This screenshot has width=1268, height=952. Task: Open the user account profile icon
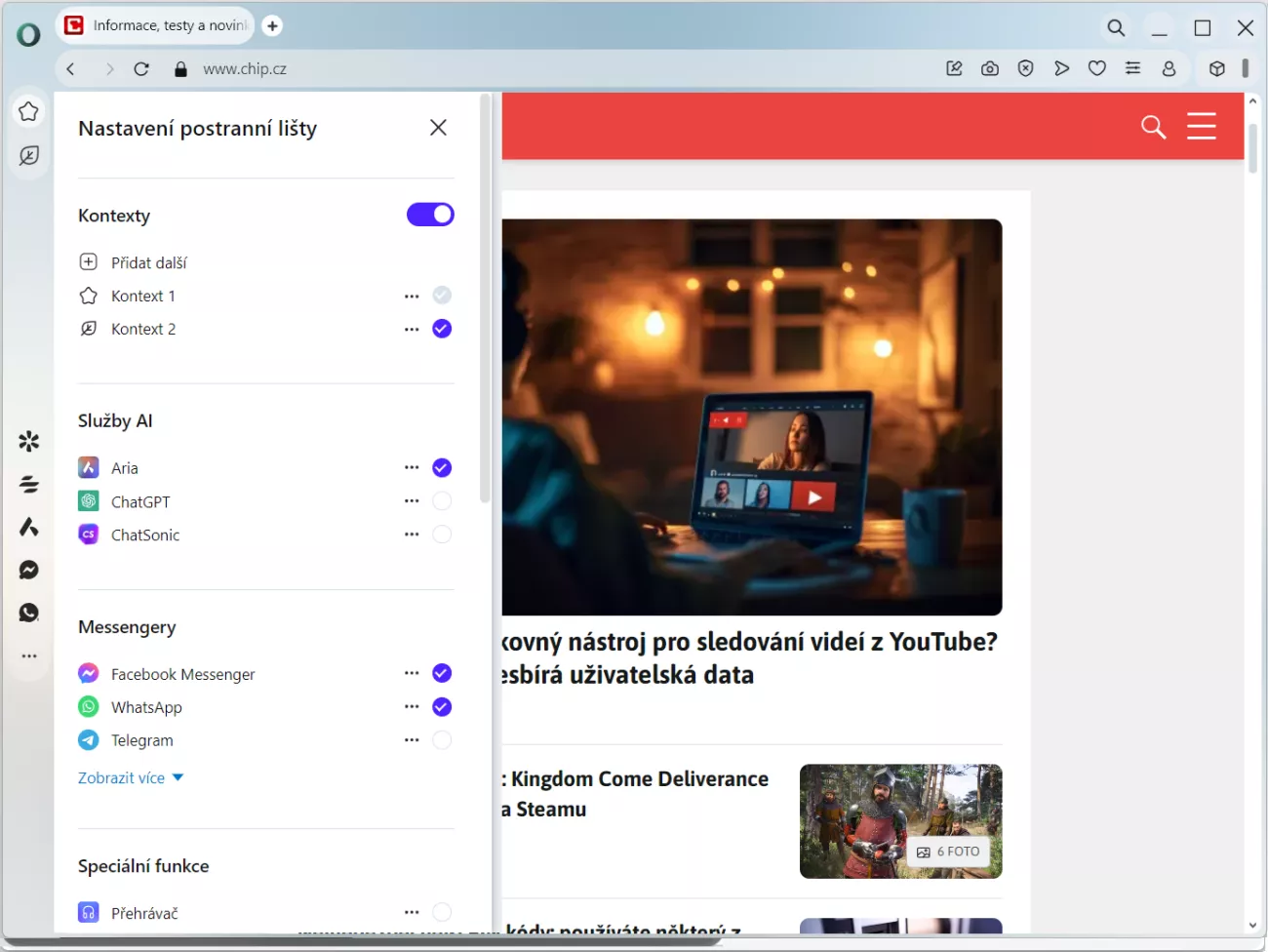point(1169,68)
